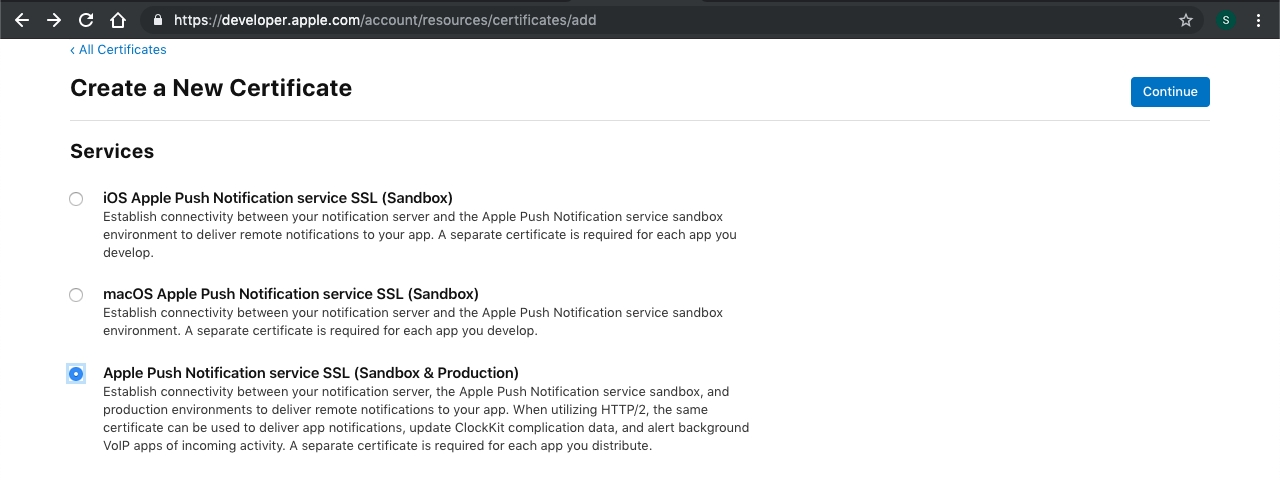The height and width of the screenshot is (480, 1280).
Task: Open Chrome's three-dot menu
Action: point(1258,20)
